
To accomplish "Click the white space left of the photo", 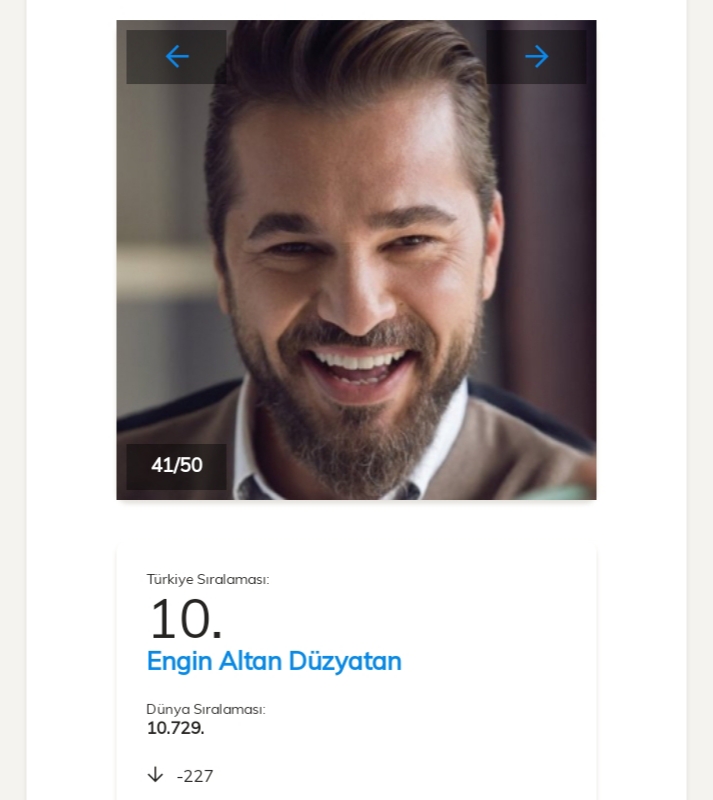I will pyautogui.click(x=72, y=260).
